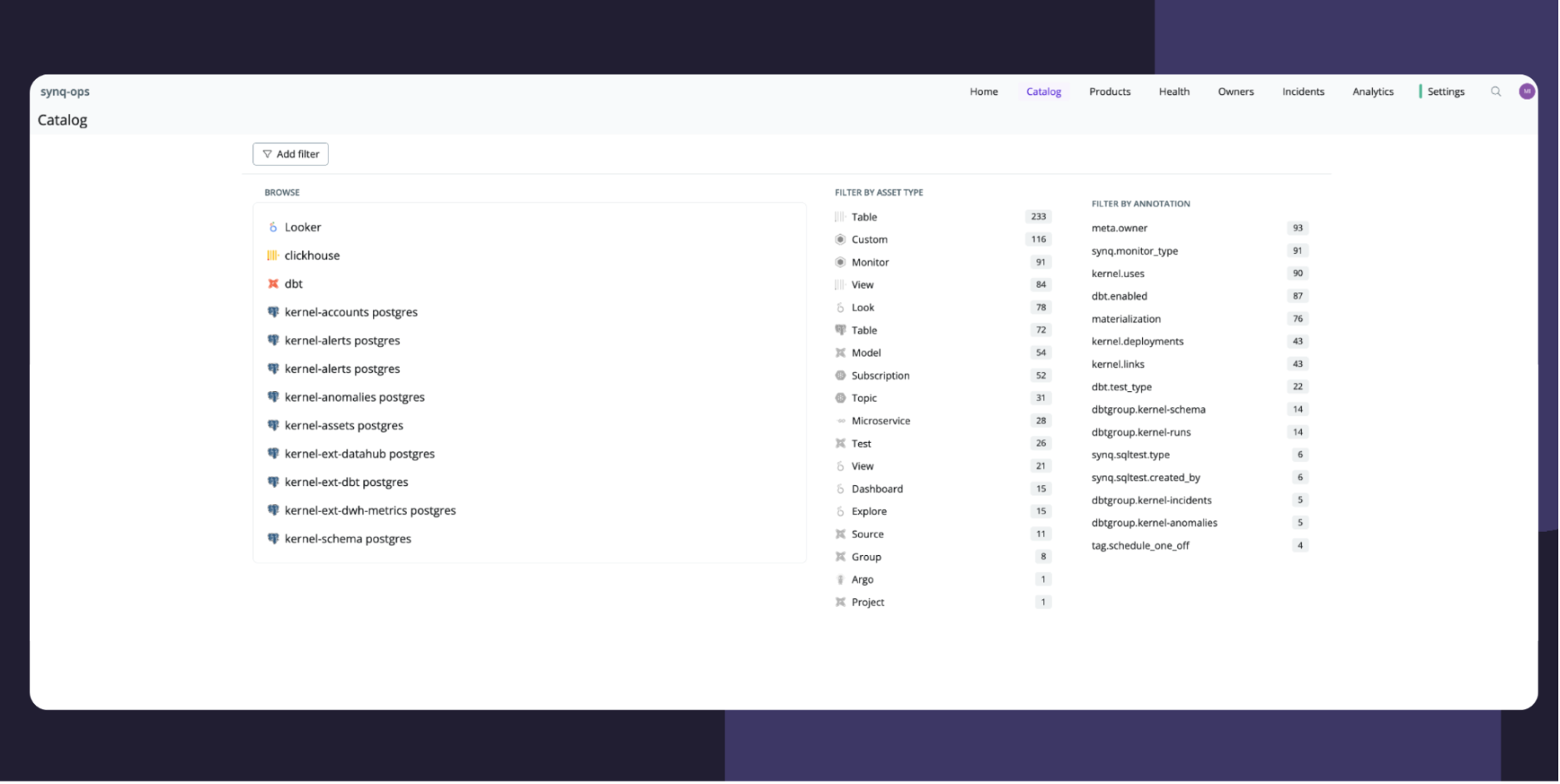1560x784 pixels.
Task: Click the kernel-accounts postgres elephant icon
Action: (273, 312)
